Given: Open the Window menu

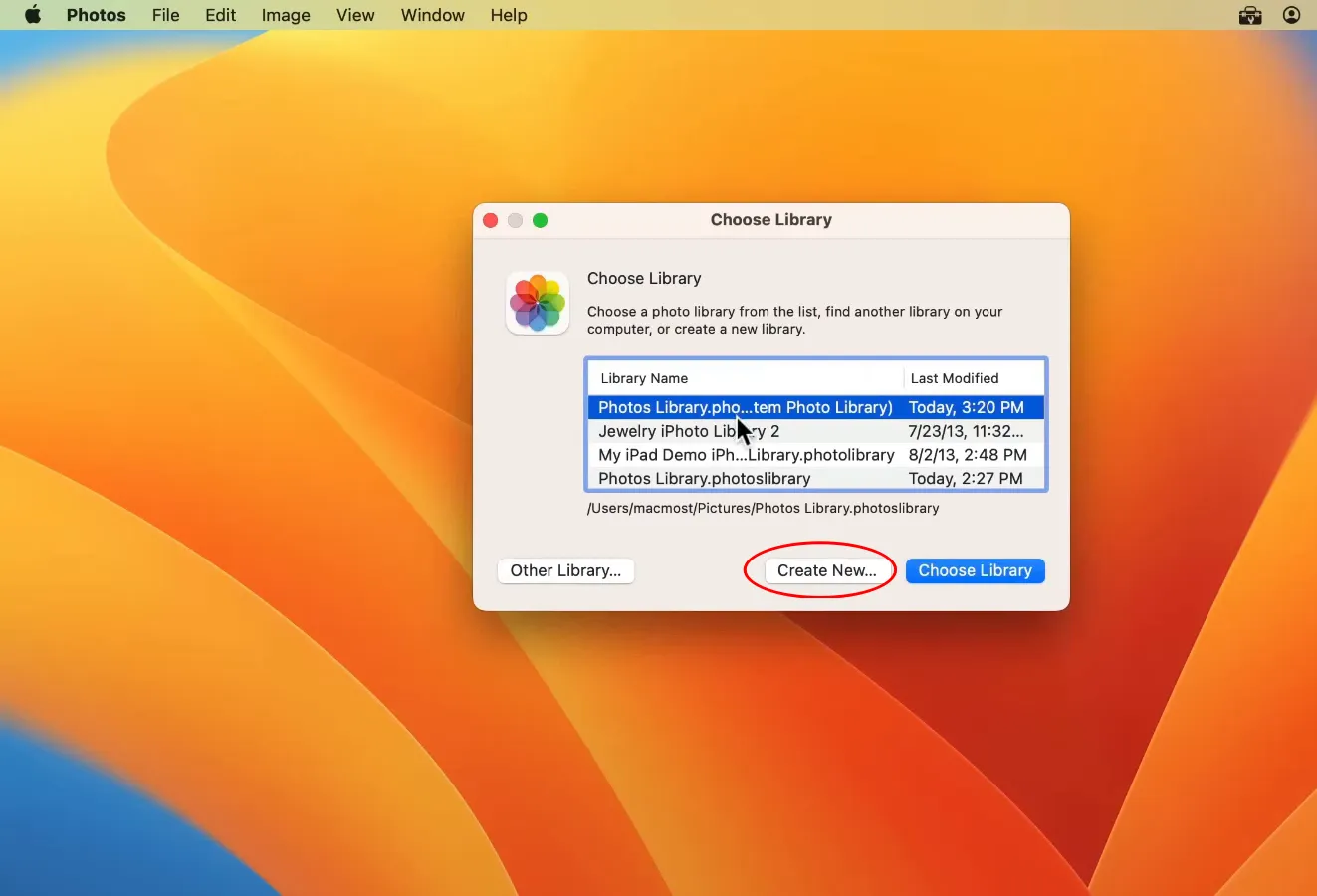Looking at the screenshot, I should coord(432,15).
